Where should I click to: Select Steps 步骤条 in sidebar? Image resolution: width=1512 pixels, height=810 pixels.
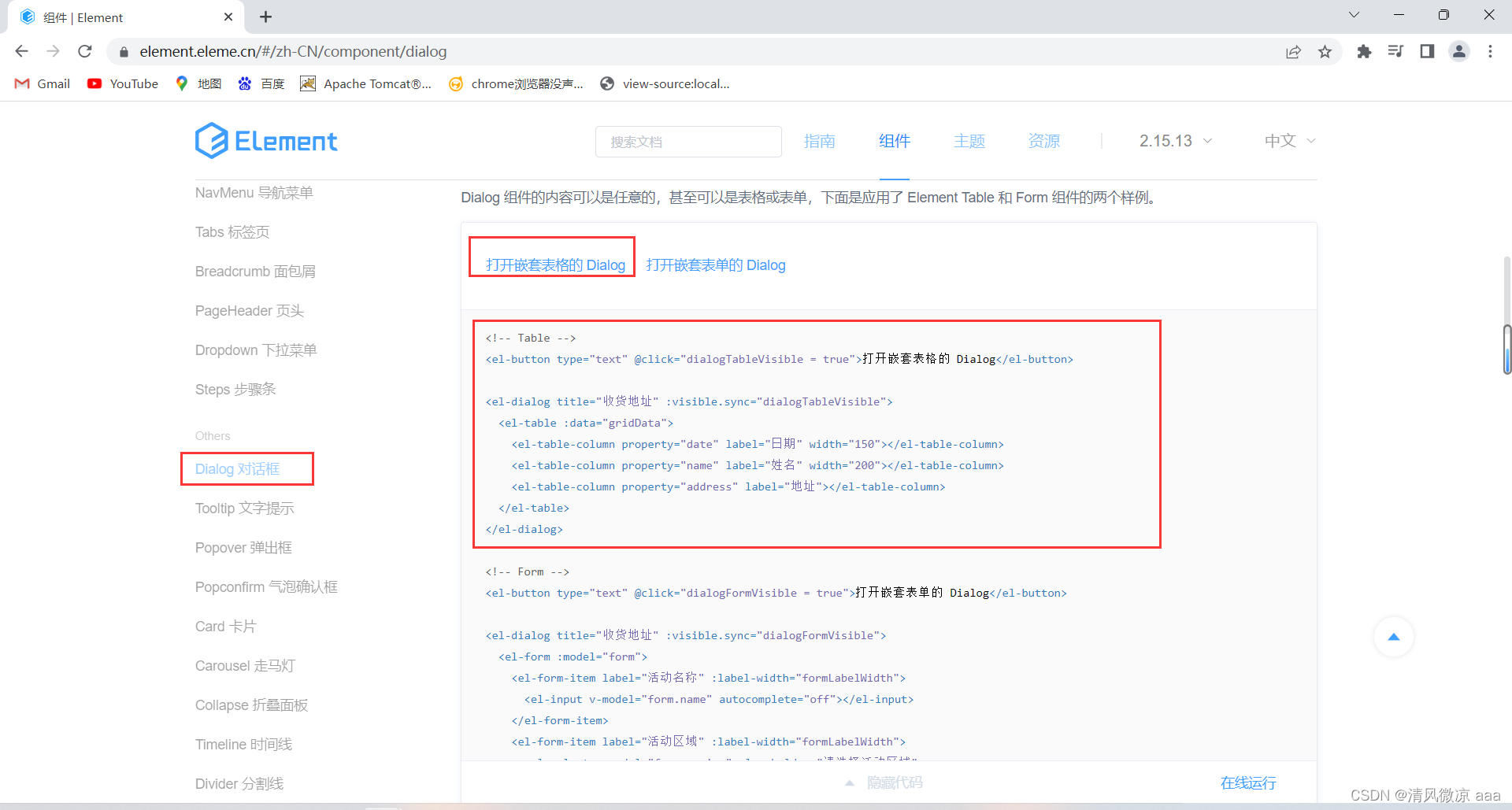click(x=235, y=390)
